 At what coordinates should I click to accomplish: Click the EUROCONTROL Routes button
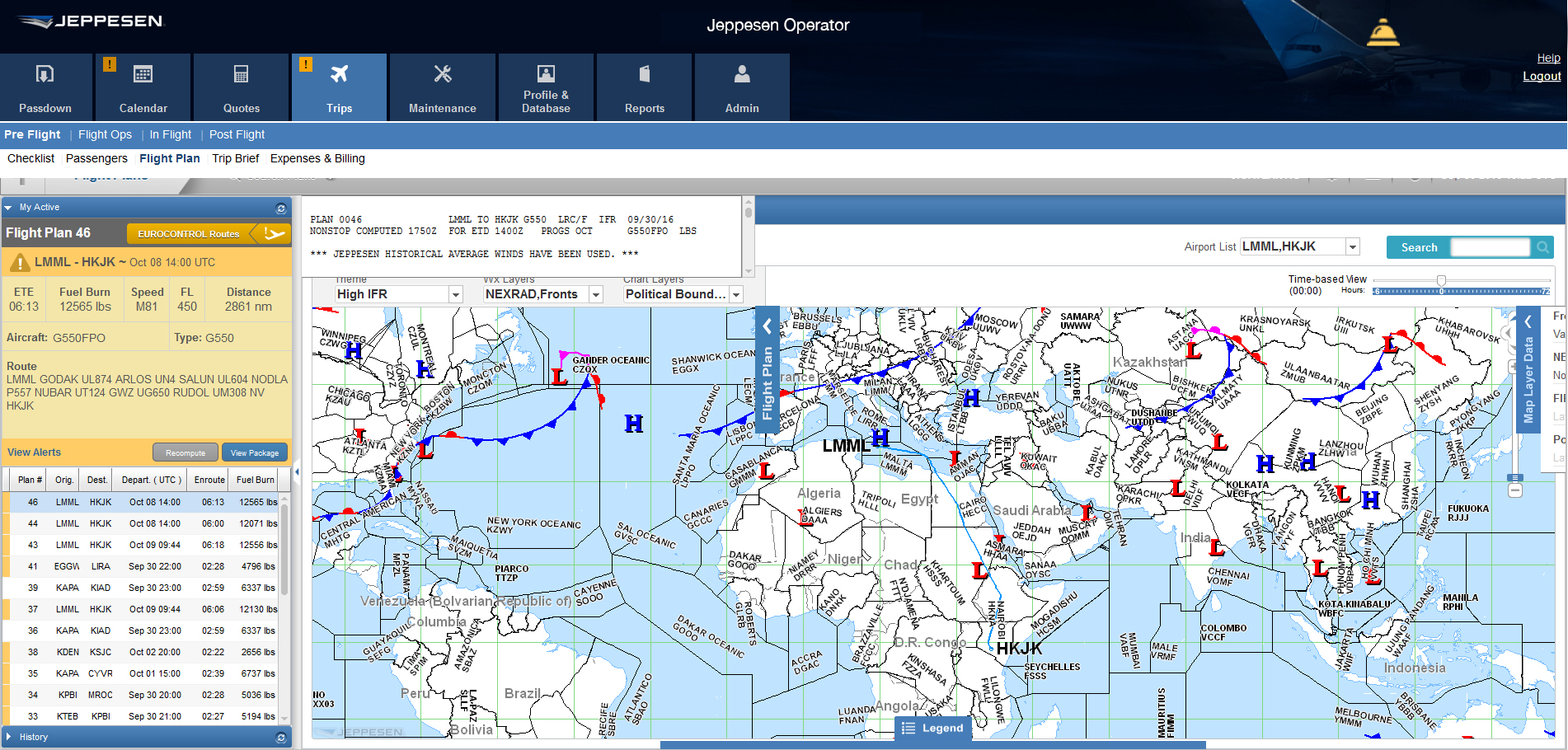tap(189, 234)
